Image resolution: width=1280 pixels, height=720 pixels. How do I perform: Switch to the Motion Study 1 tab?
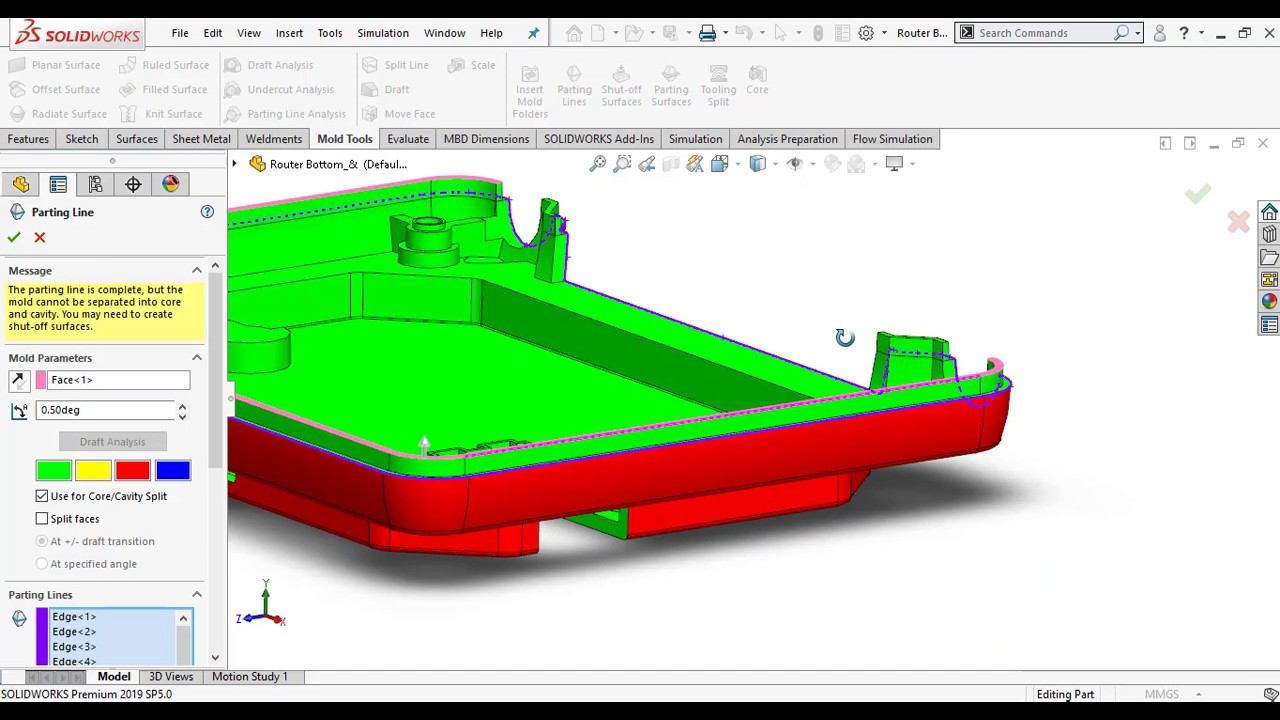pyautogui.click(x=250, y=677)
